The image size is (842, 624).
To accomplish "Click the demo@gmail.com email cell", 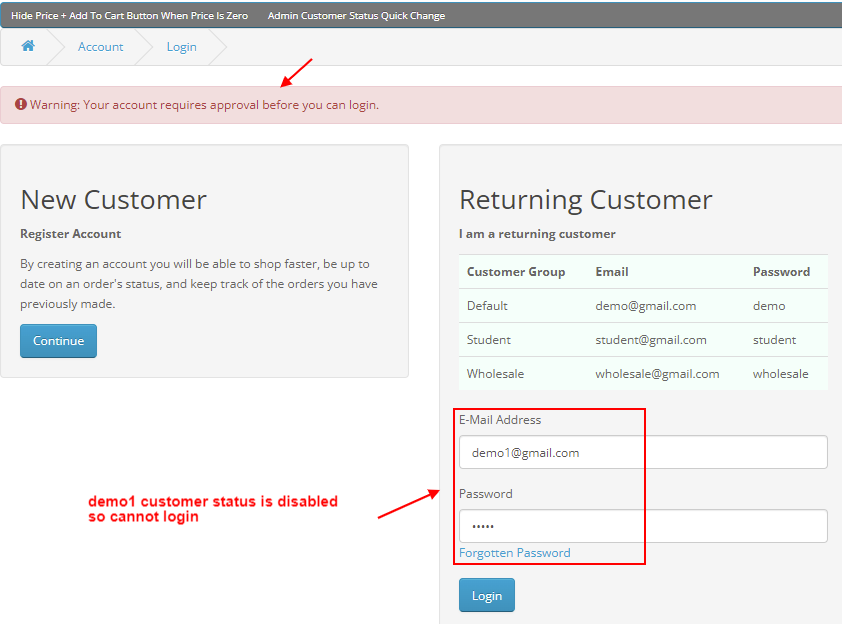I will pyautogui.click(x=645, y=306).
